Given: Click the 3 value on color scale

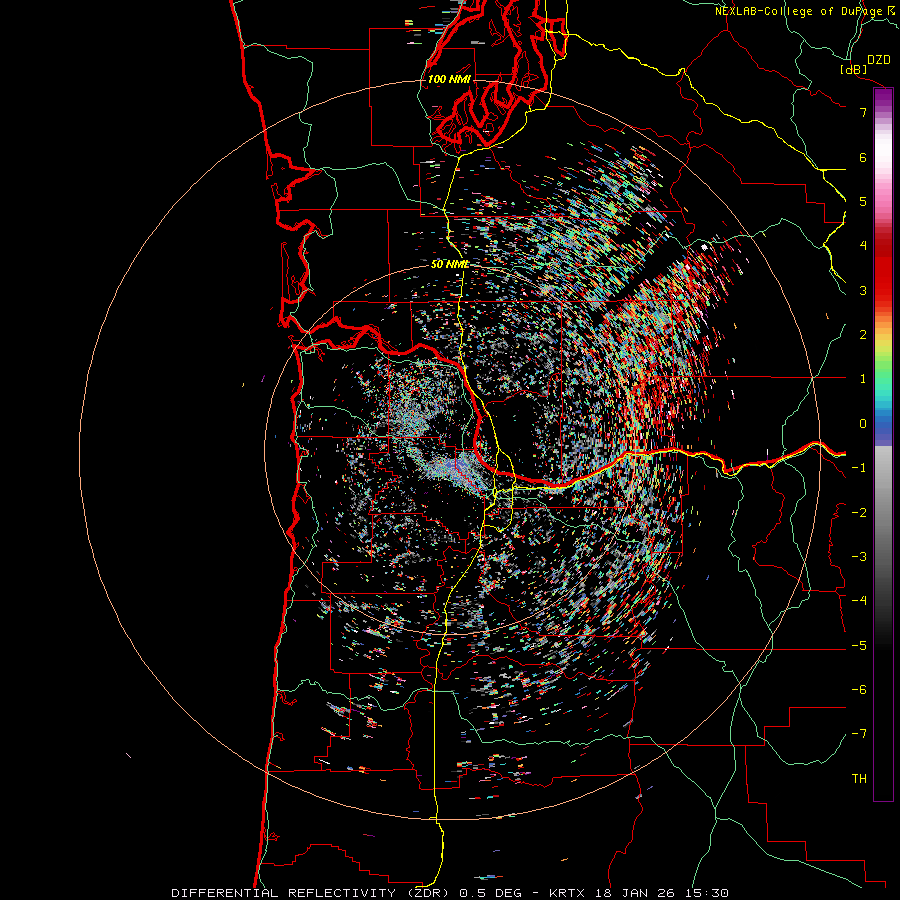Looking at the screenshot, I should tap(863, 290).
